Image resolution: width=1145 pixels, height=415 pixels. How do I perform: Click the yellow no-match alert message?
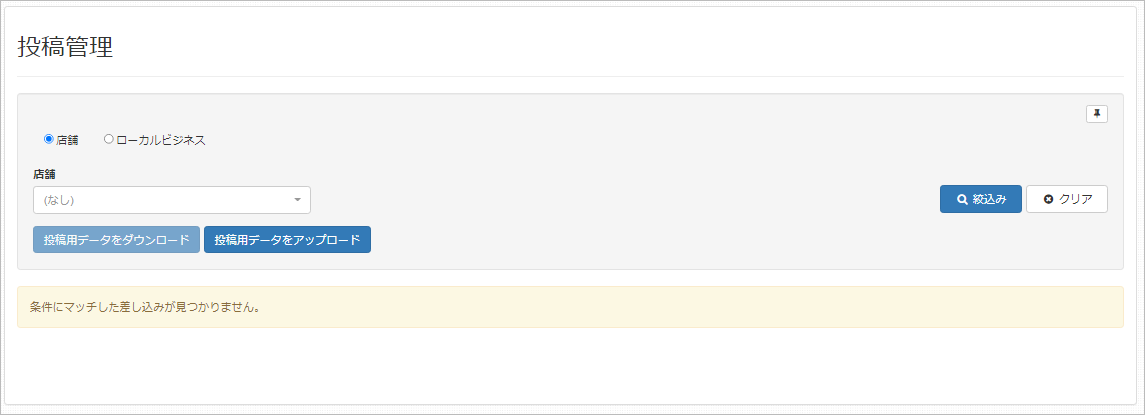[x=570, y=307]
